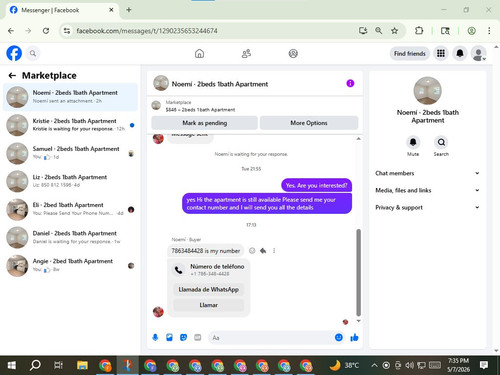Open the Friends icon in top nav

pos(246,53)
